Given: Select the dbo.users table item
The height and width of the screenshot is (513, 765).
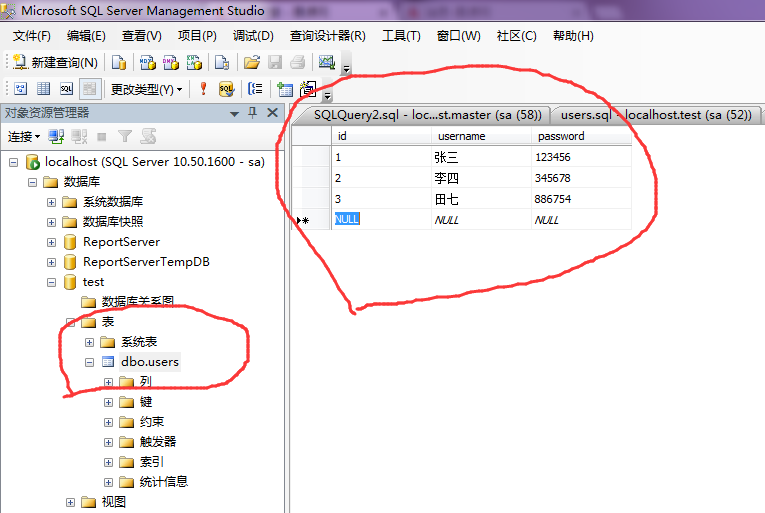Looking at the screenshot, I should coord(149,362).
